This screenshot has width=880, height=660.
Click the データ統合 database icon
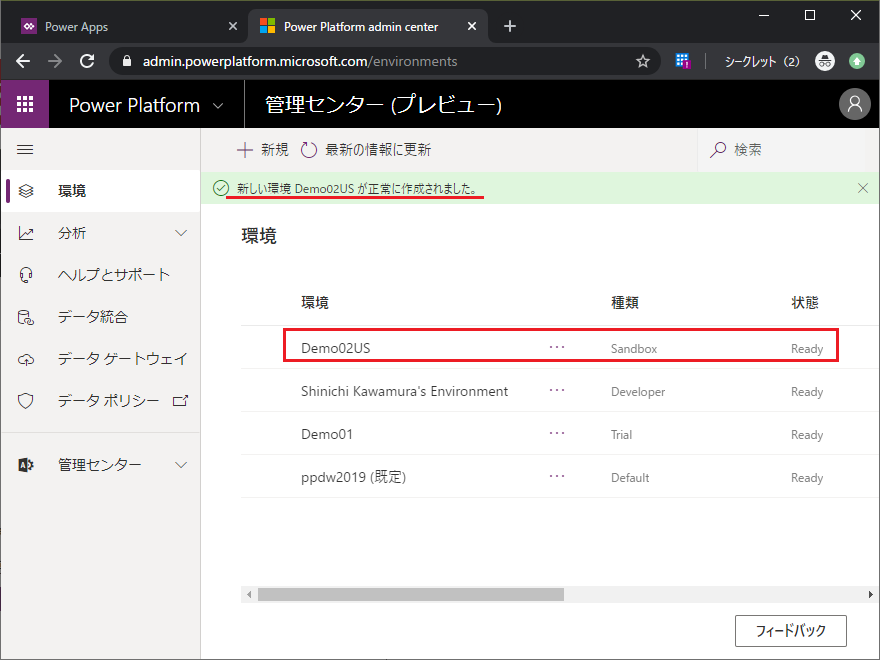(26, 317)
